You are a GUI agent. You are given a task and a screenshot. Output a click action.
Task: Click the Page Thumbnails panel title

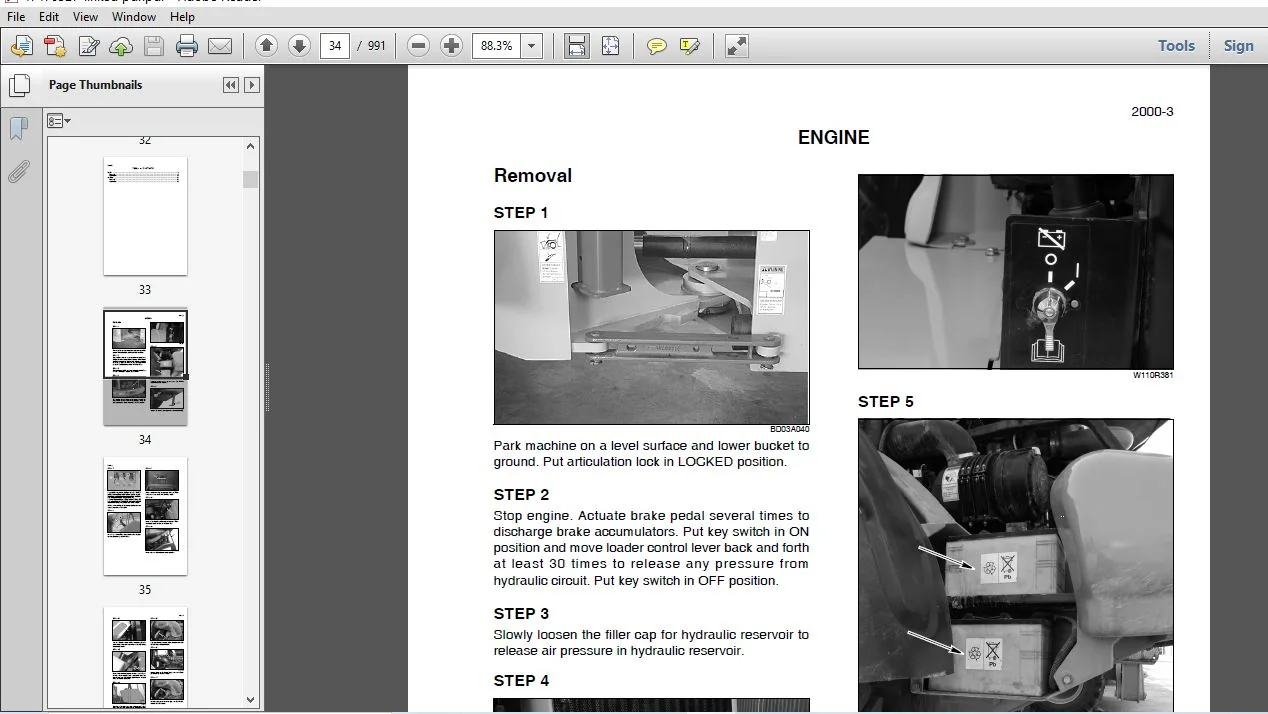tap(95, 85)
